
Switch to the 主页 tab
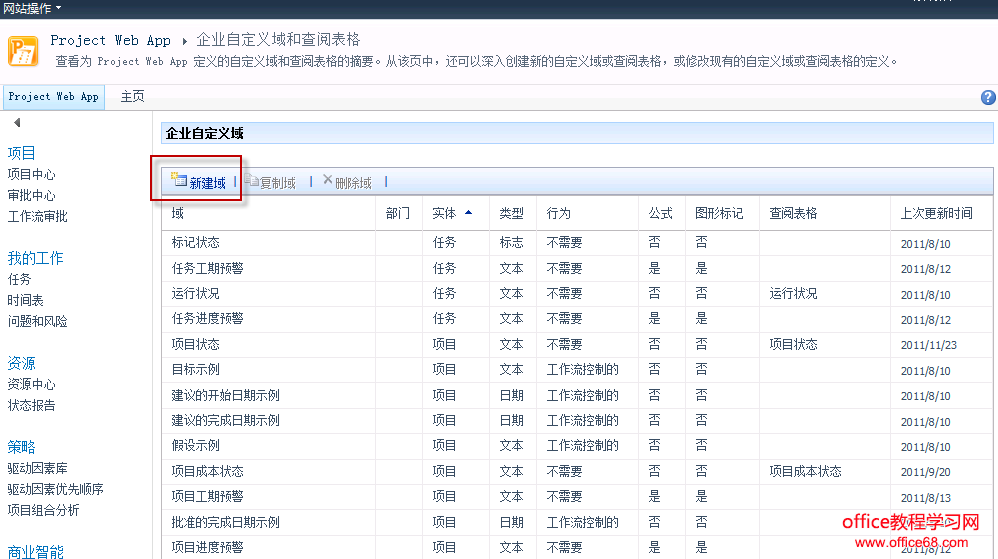[132, 97]
